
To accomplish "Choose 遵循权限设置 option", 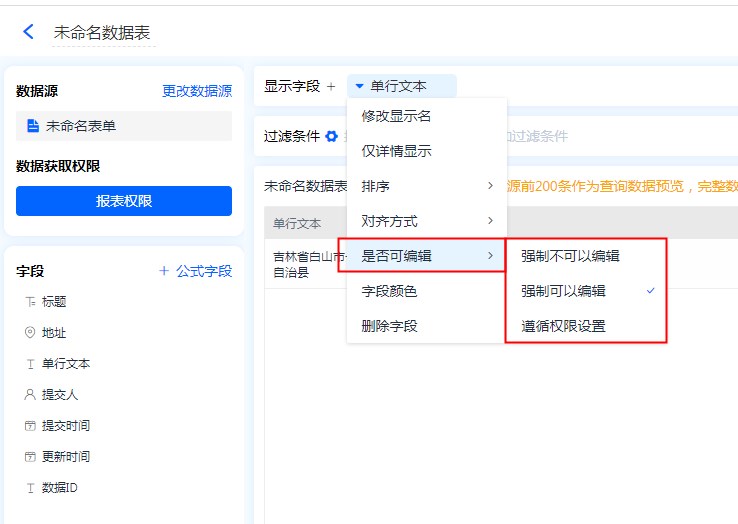I will [x=563, y=326].
